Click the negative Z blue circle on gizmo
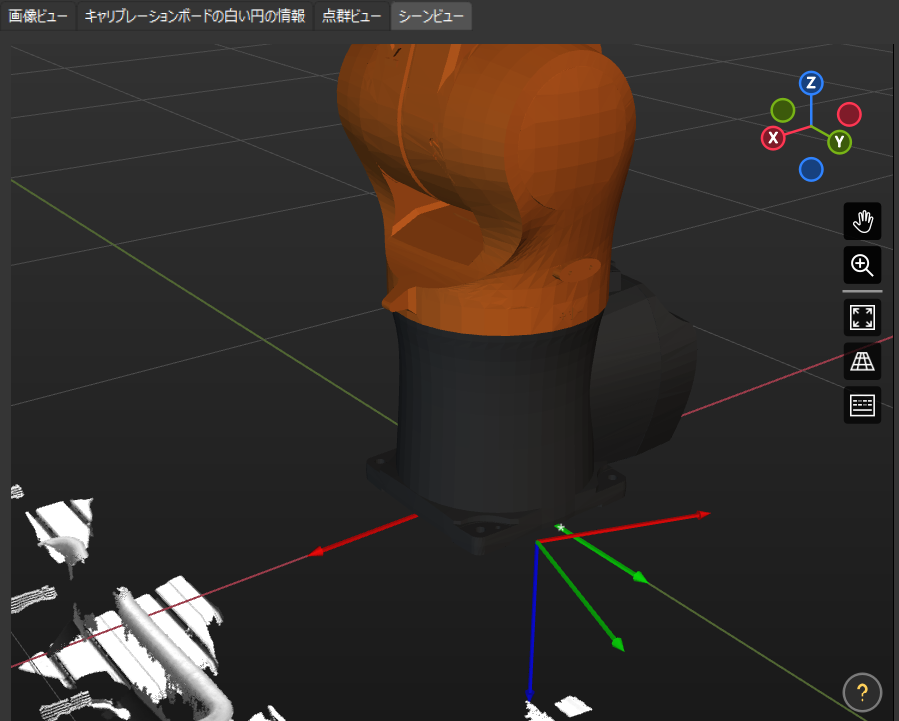The width and height of the screenshot is (899, 721). 811,170
